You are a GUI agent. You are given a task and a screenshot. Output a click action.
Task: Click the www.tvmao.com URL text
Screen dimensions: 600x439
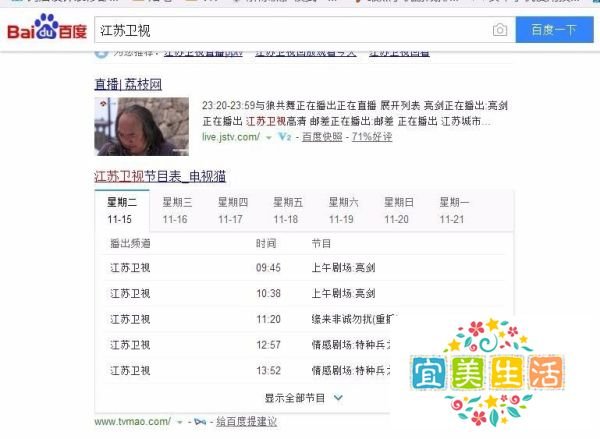click(133, 422)
